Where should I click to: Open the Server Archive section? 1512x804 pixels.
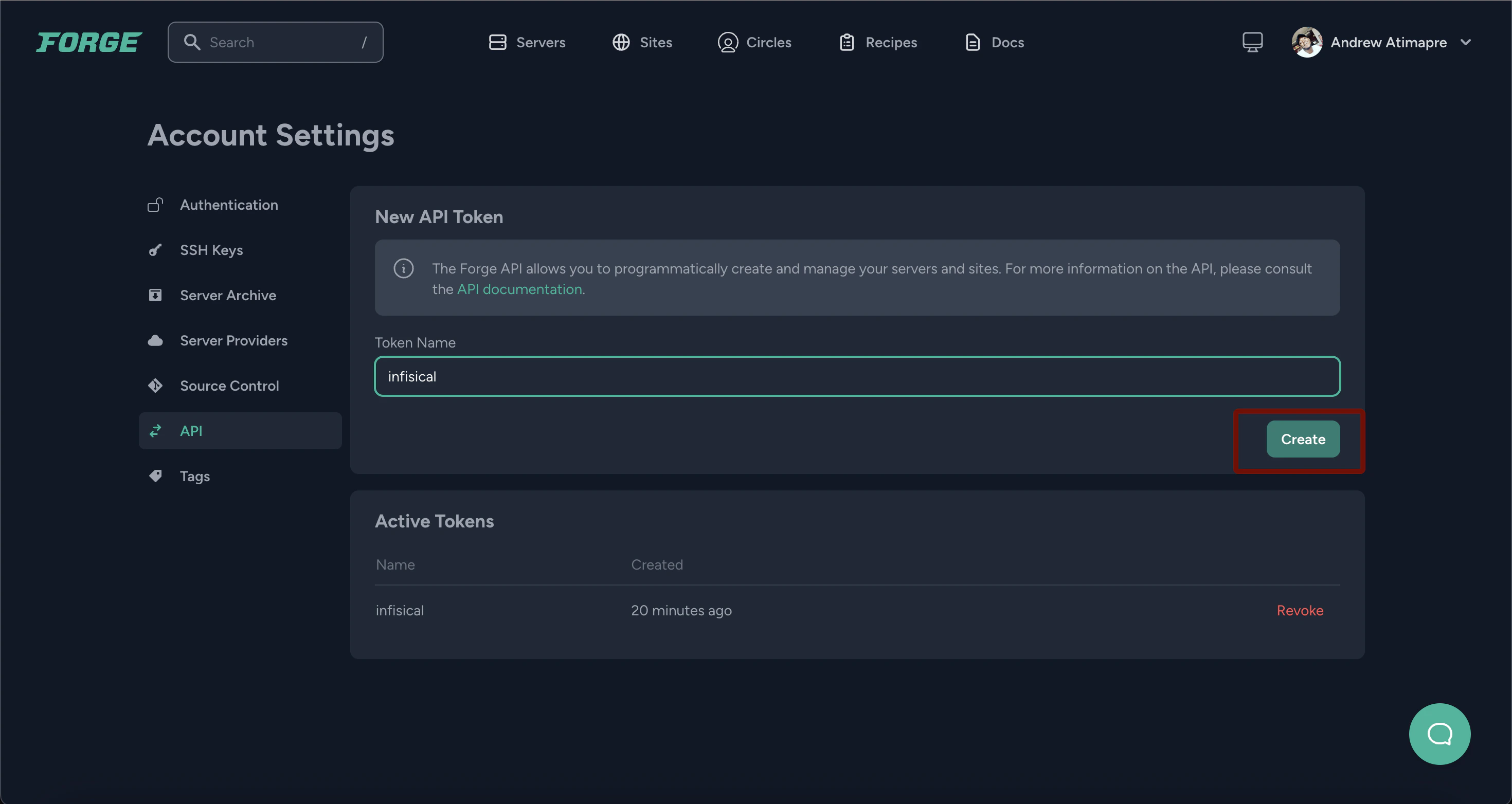coord(240,295)
